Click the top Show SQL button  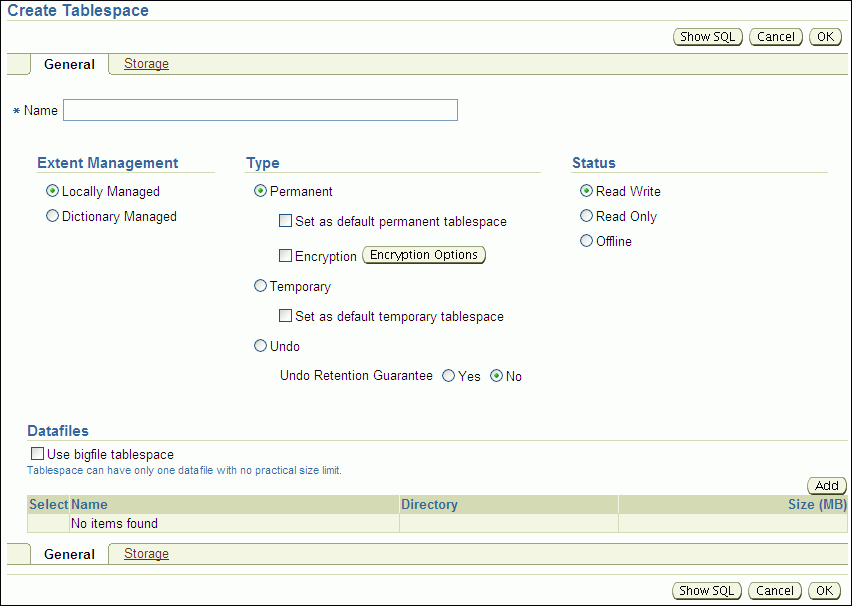[x=708, y=37]
